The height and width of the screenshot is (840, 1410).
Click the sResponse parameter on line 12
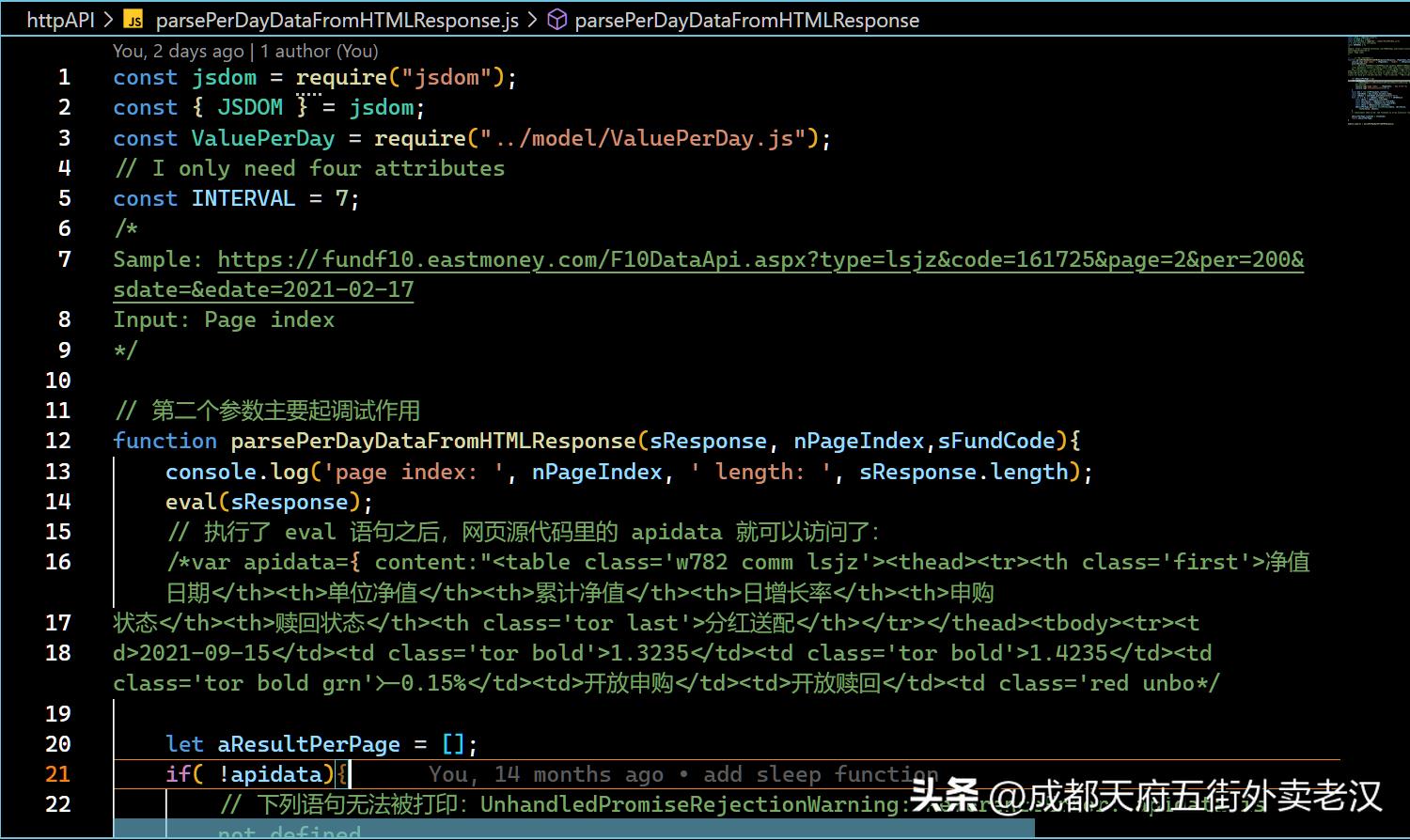point(708,441)
